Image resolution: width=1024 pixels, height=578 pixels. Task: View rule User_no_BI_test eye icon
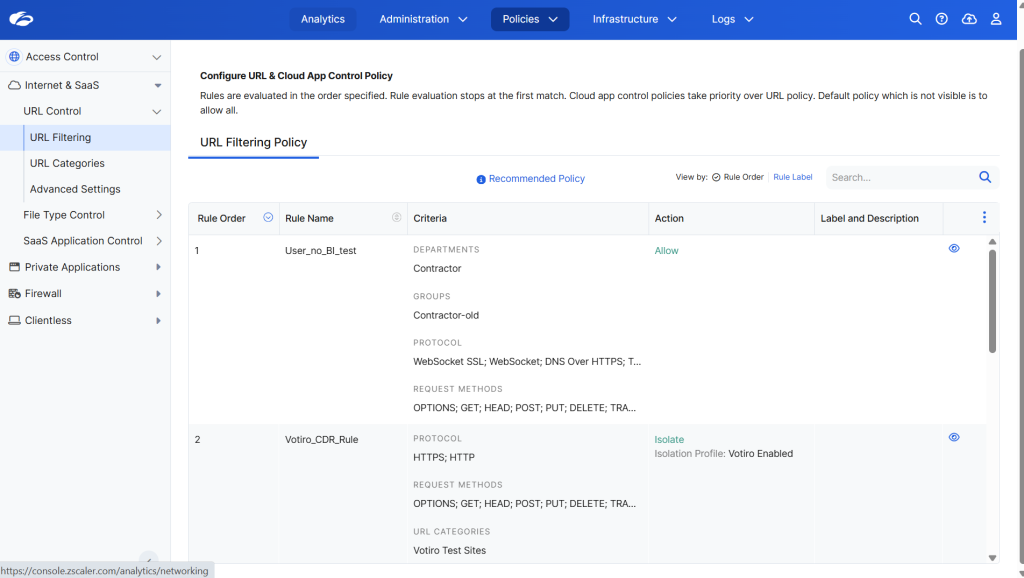point(954,248)
